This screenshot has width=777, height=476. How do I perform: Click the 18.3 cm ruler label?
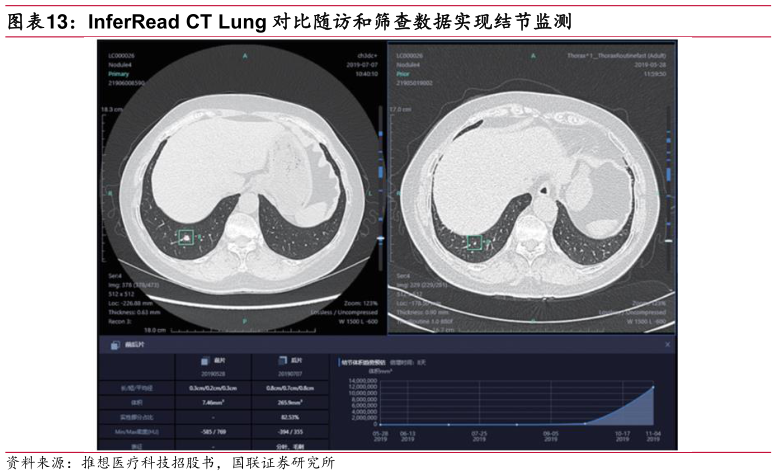(112, 109)
